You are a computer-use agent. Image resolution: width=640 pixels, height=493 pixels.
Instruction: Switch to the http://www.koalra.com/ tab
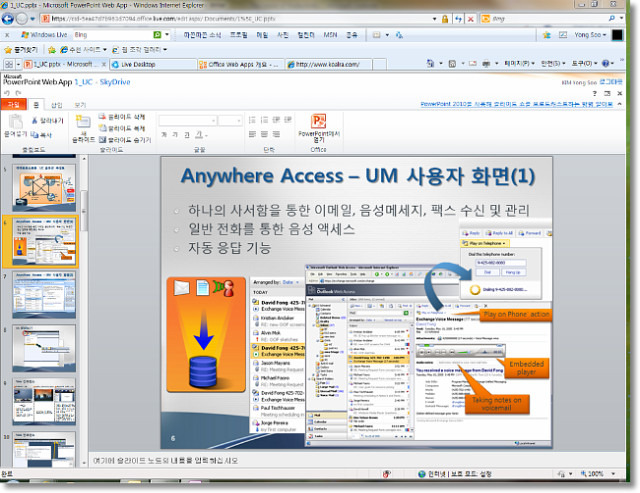[328, 64]
